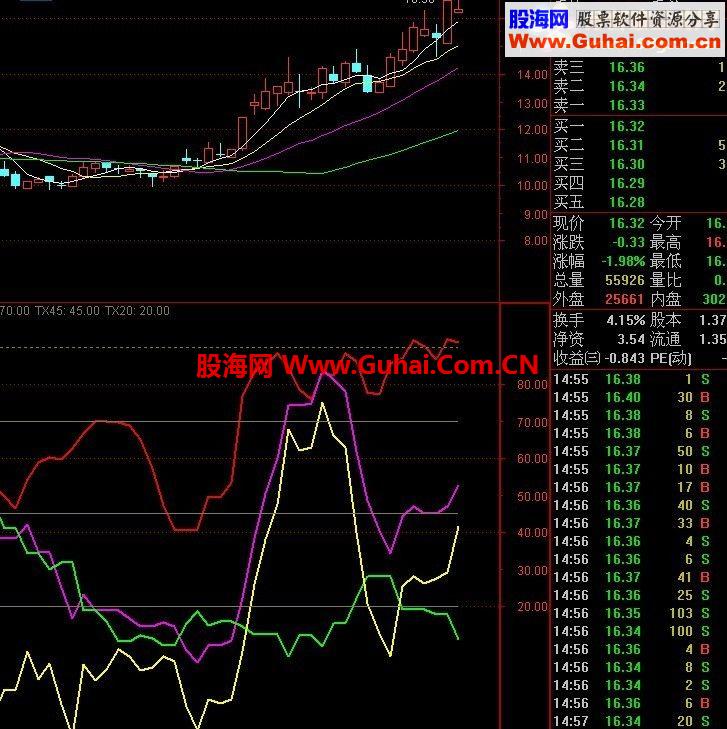Click the 涨跌 value -0.33
The height and width of the screenshot is (729, 727).
(x=628, y=243)
